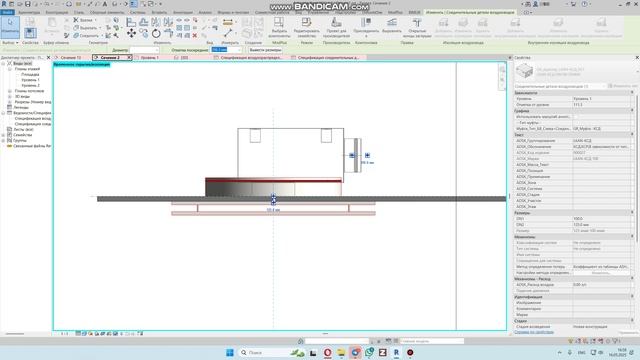Click 'Стадия возведения' value 'Новая конструкция'

(x=601, y=327)
